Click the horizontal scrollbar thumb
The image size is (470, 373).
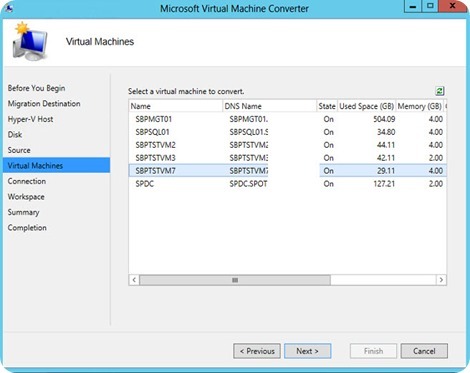pos(235,280)
